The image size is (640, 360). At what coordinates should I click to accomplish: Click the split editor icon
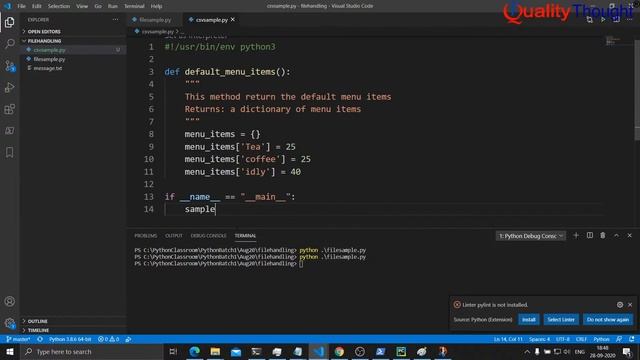click(616, 20)
